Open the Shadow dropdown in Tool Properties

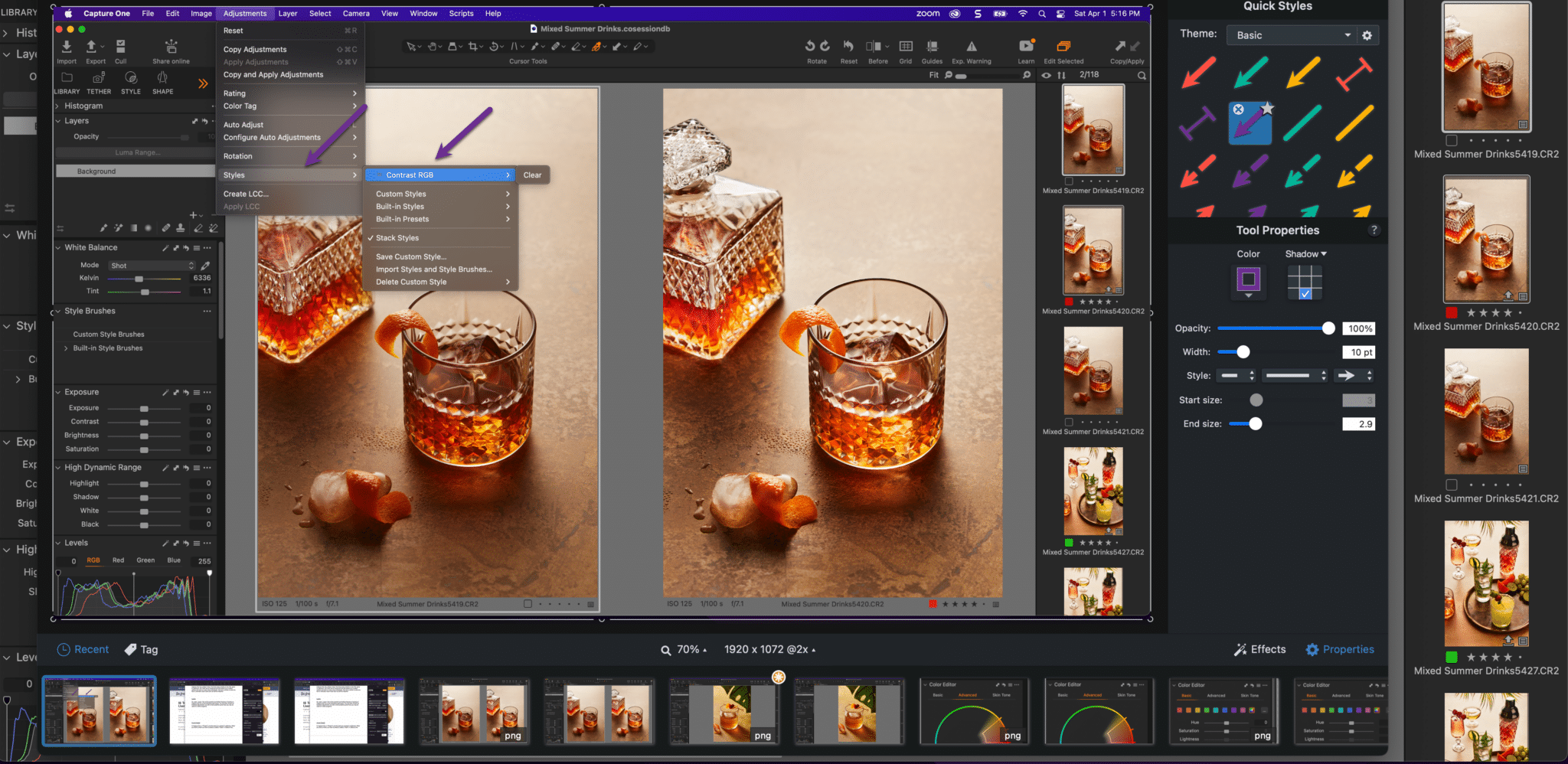point(1305,253)
